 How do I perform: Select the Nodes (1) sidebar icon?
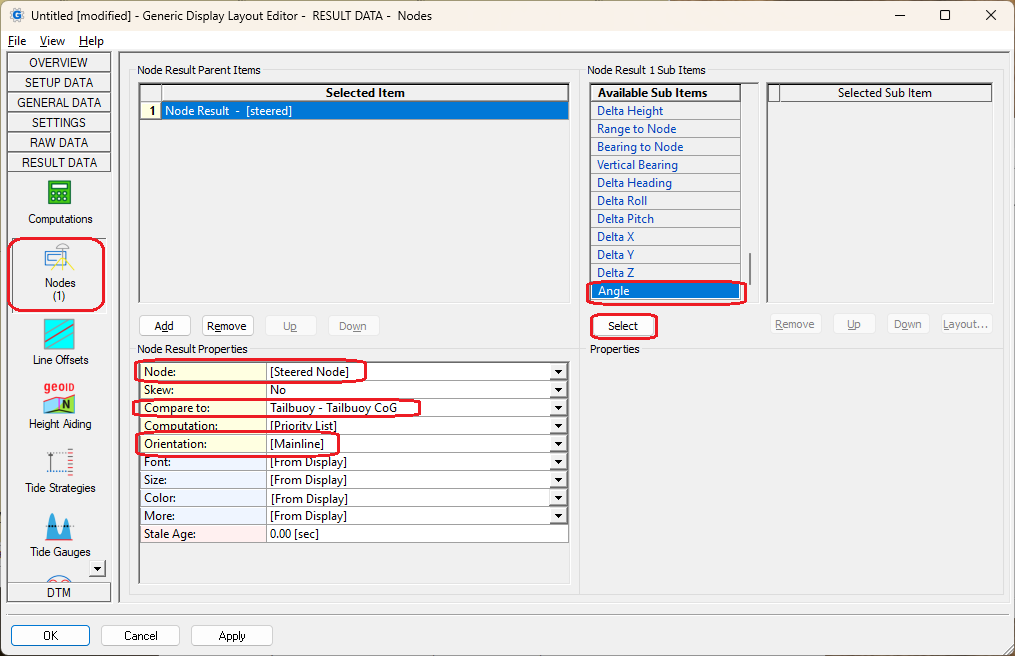point(59,273)
